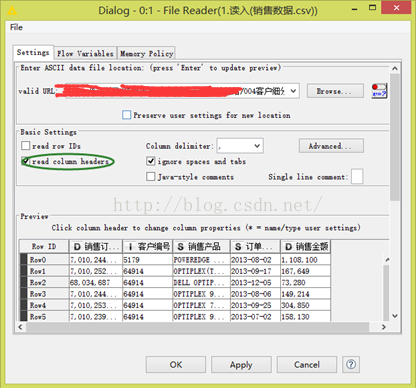Screen dimensions: 416x388
Task: Click the cell 167,649
Action: (x=306, y=271)
